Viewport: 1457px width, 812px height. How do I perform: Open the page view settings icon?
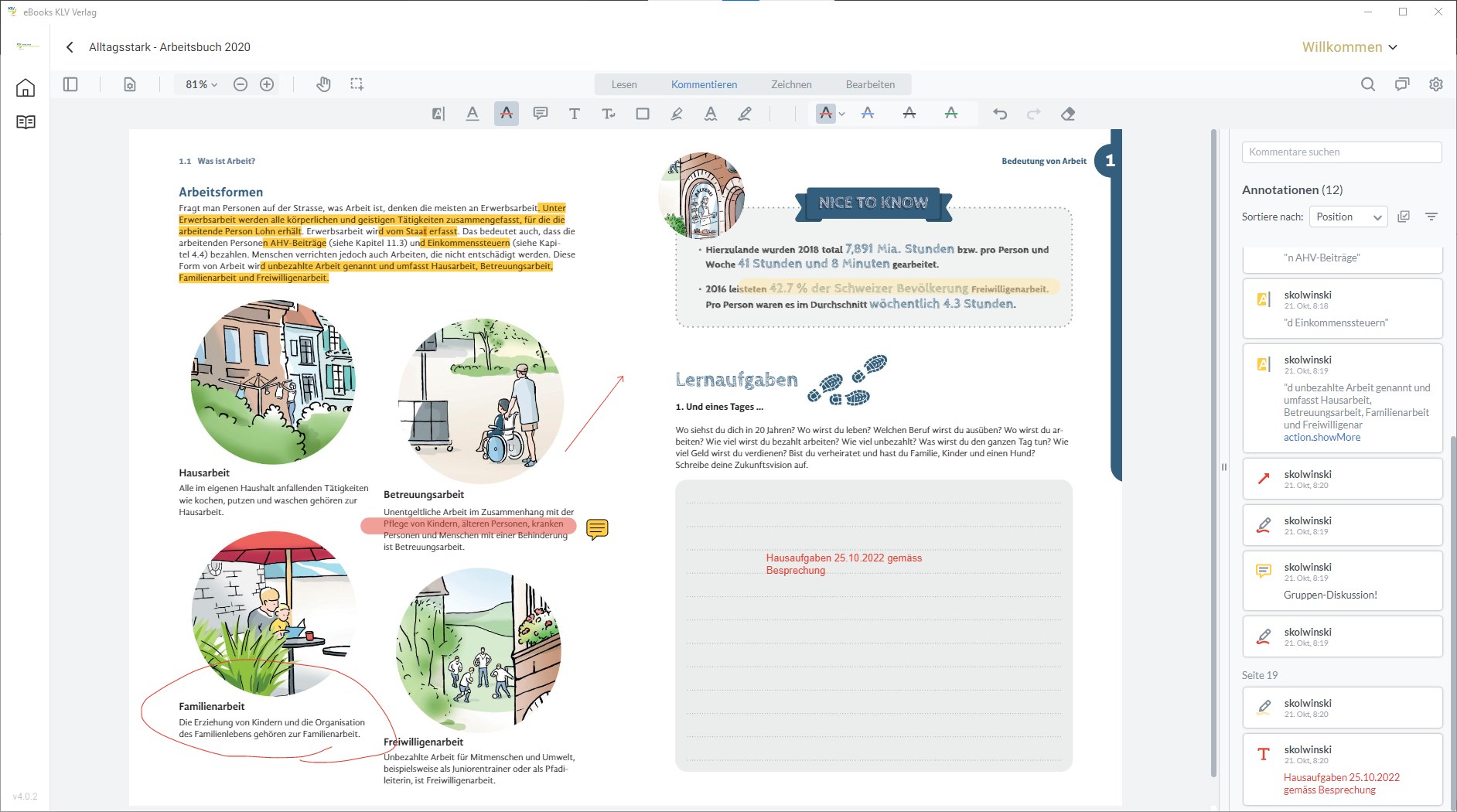pos(130,84)
